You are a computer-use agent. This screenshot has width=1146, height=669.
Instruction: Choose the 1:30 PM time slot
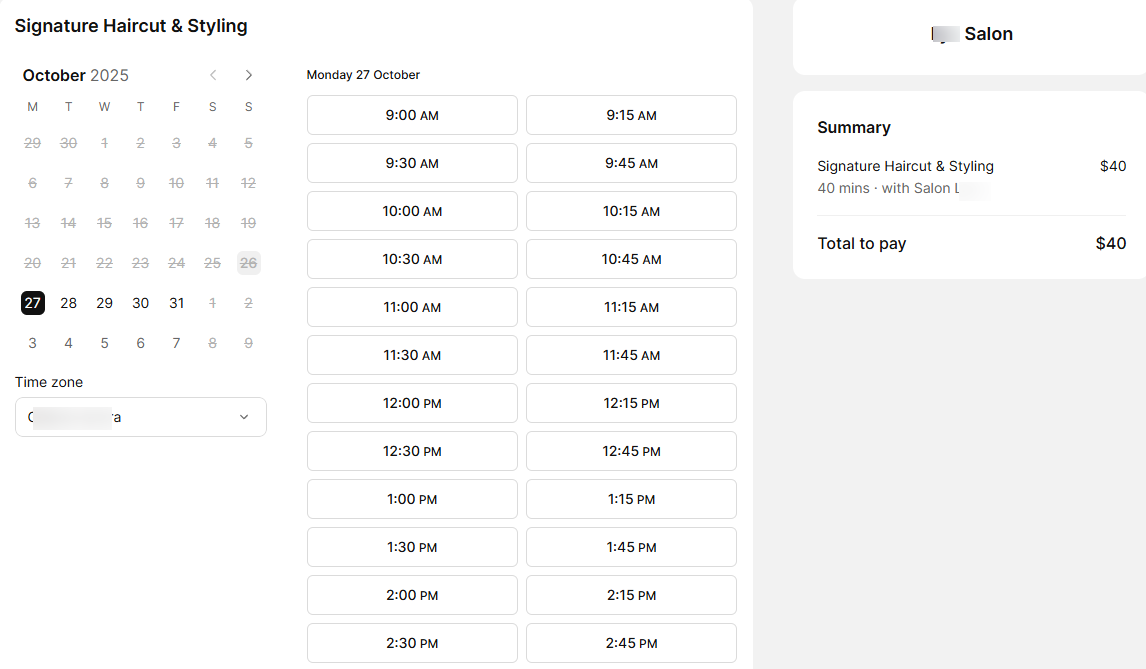coord(412,547)
